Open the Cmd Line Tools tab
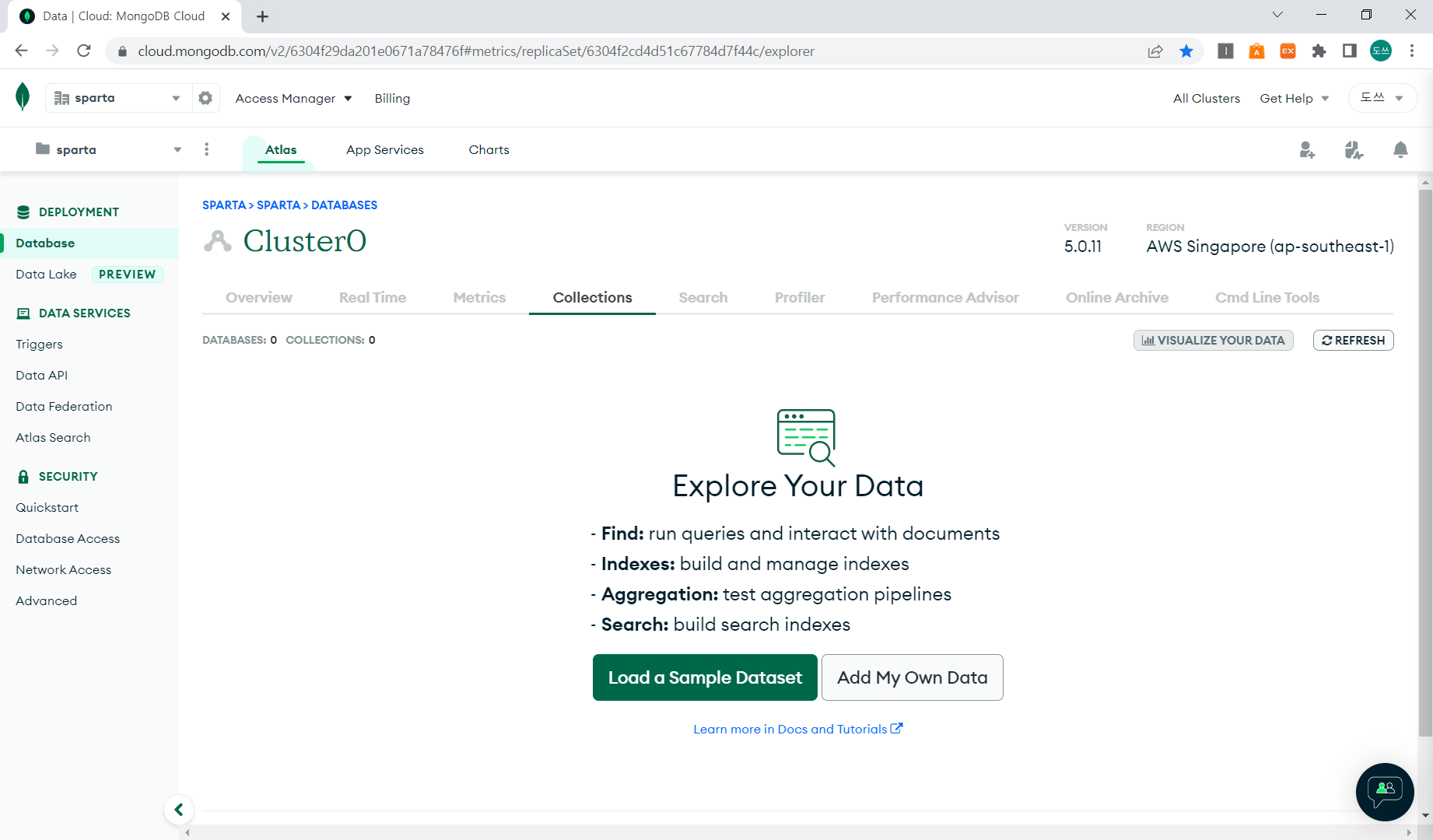 (1267, 297)
